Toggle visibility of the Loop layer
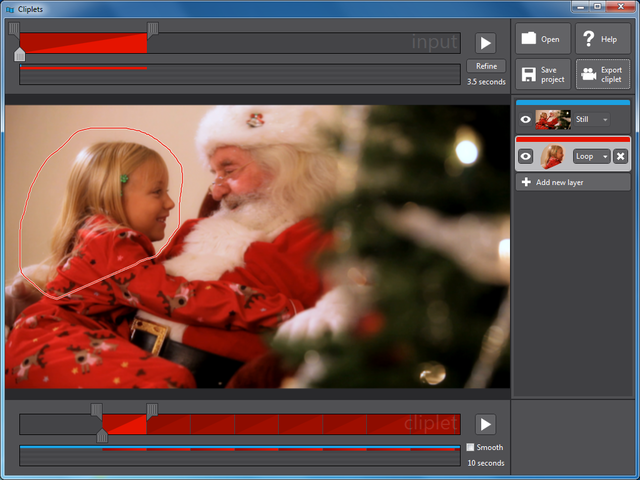Image resolution: width=640 pixels, height=480 pixels. click(525, 156)
